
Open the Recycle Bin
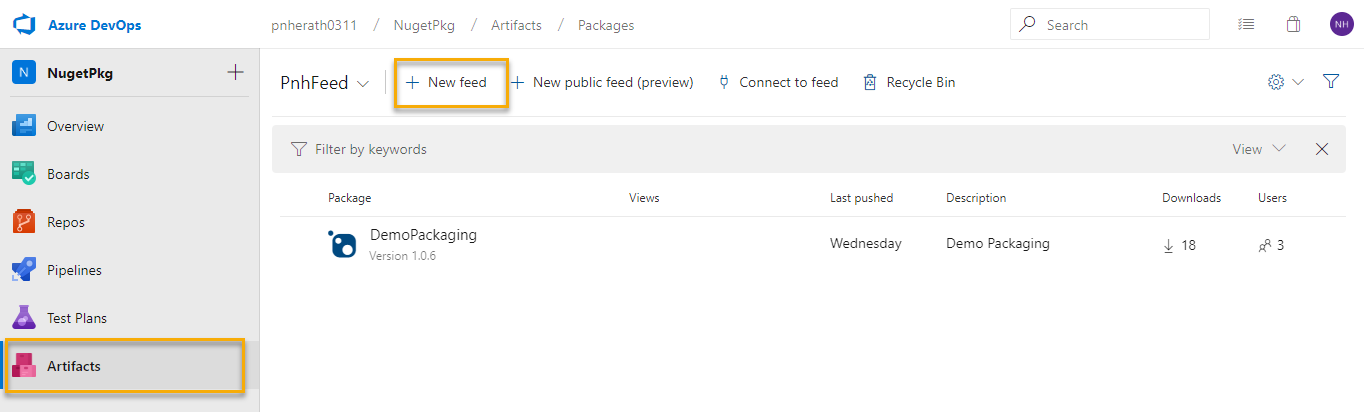pyautogui.click(x=909, y=83)
